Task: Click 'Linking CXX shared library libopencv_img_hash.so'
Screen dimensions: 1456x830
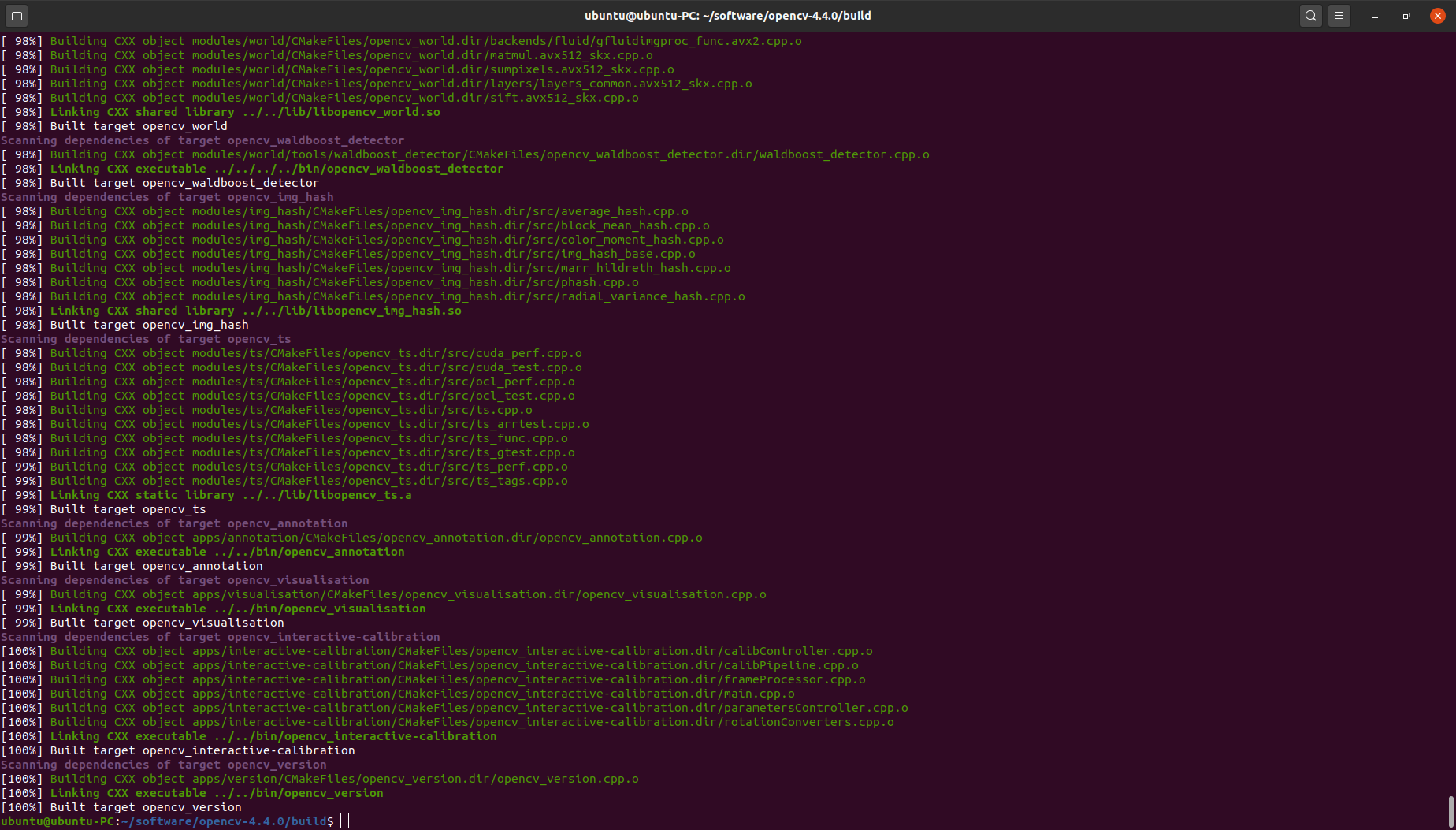Action: (x=232, y=311)
